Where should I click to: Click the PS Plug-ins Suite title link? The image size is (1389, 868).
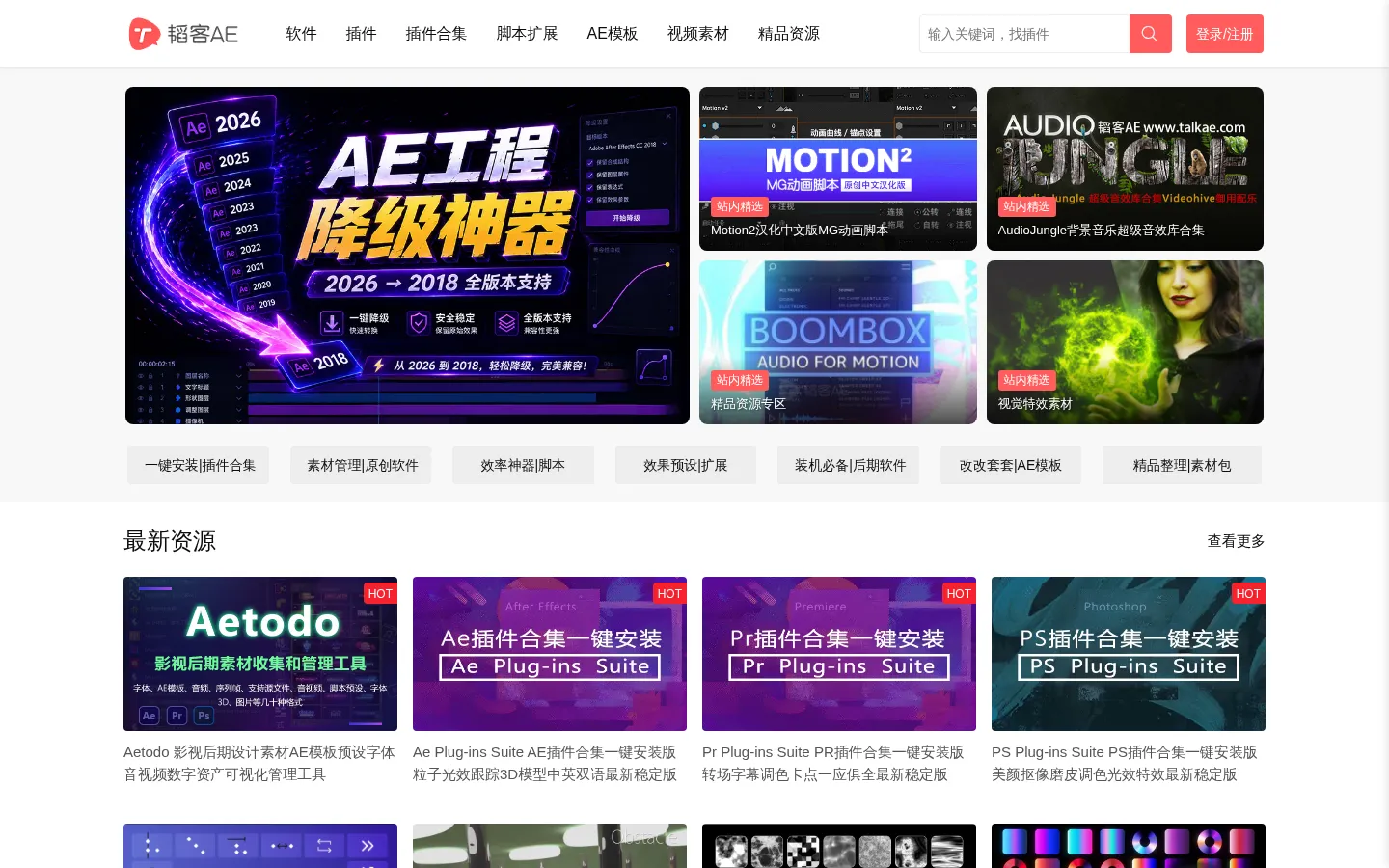(x=1125, y=763)
